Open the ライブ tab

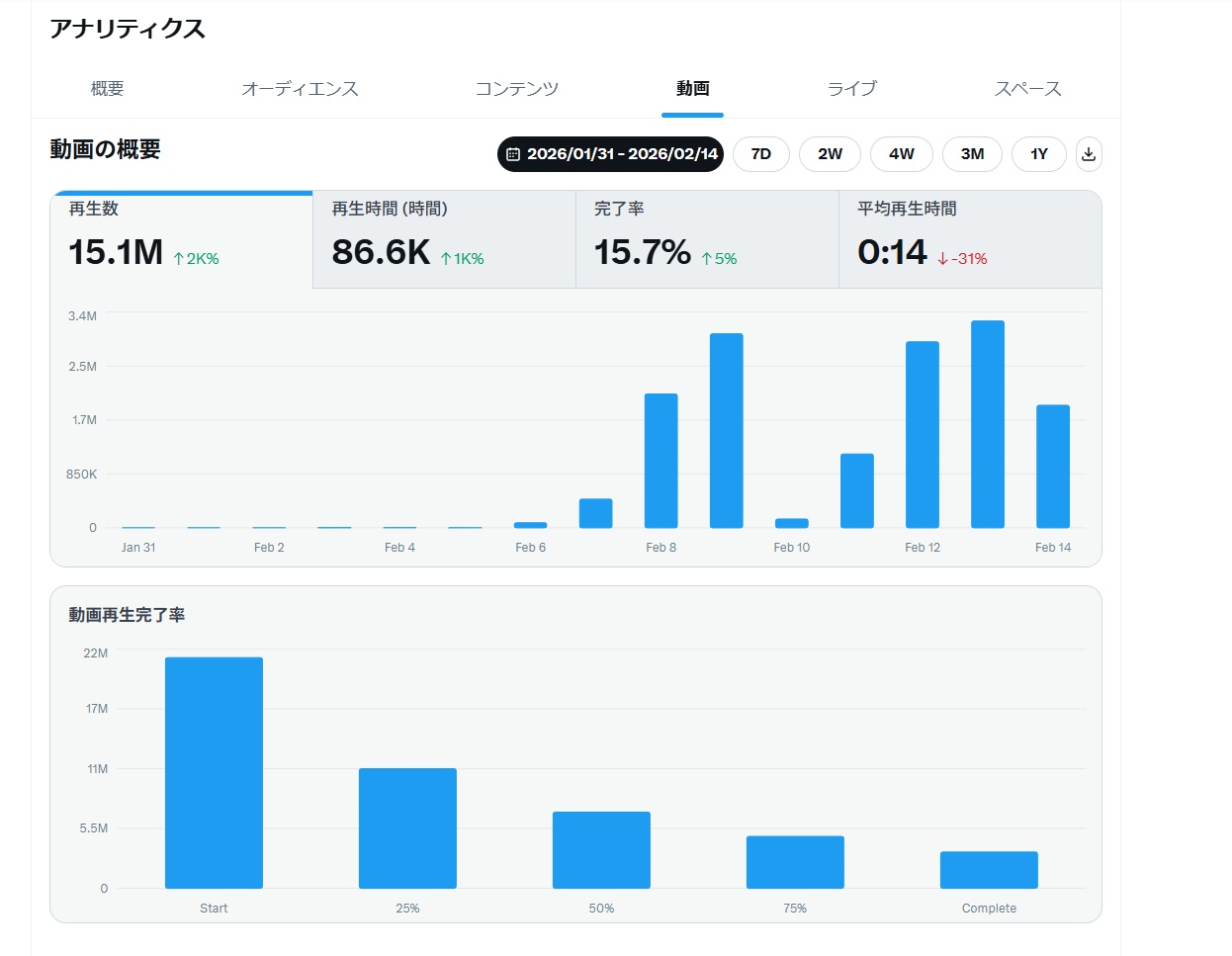(x=851, y=89)
